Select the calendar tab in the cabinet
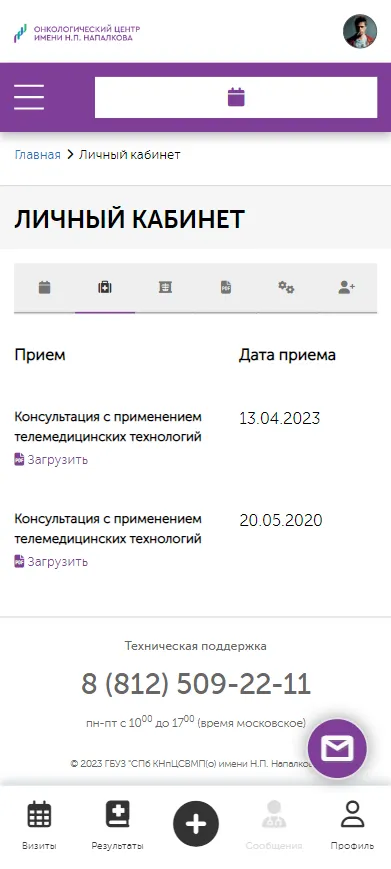This screenshot has height=869, width=391. pos(44,288)
